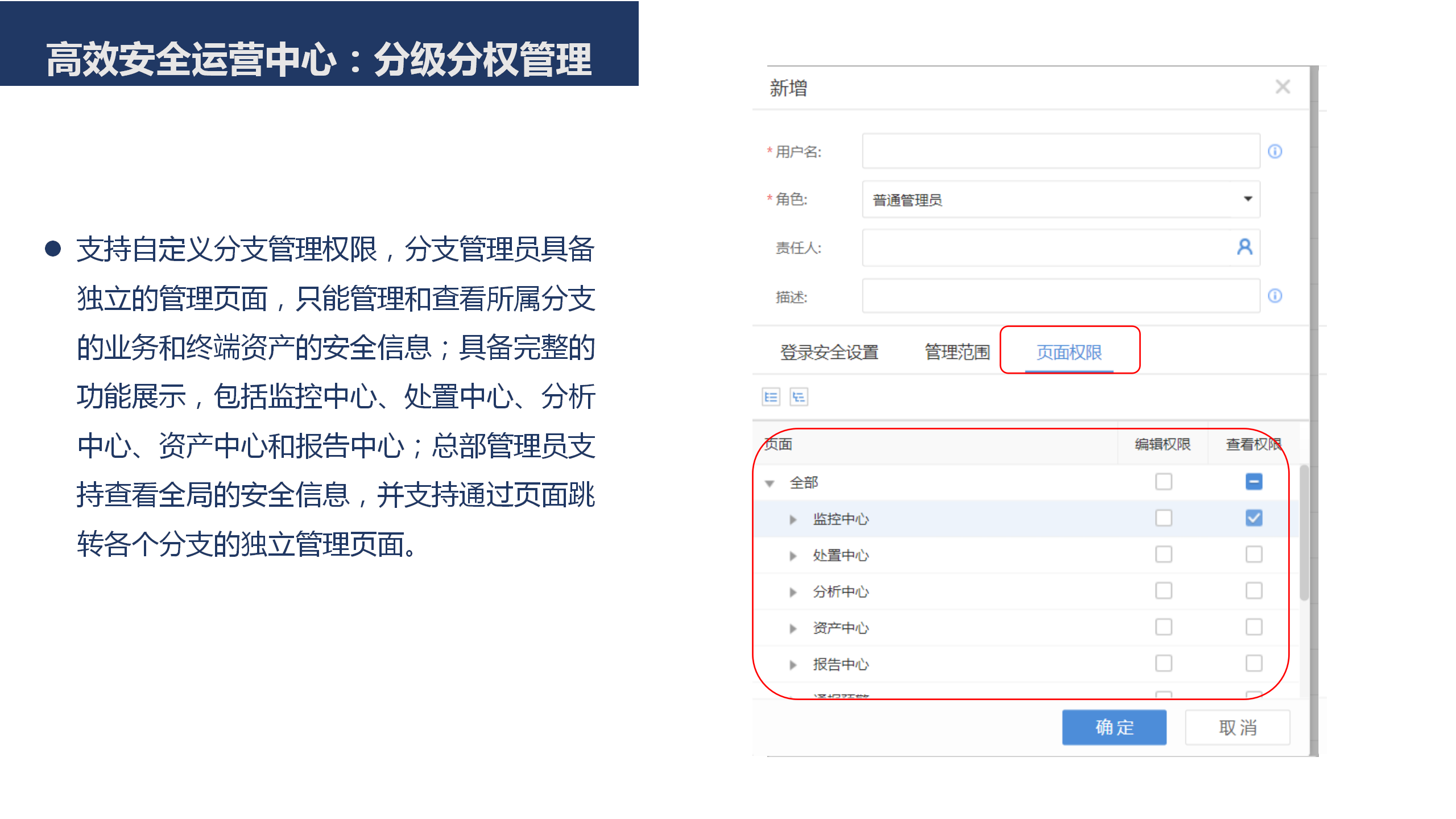Click the 编辑权限 column header
This screenshot has height=819, width=1456.
(x=1163, y=444)
